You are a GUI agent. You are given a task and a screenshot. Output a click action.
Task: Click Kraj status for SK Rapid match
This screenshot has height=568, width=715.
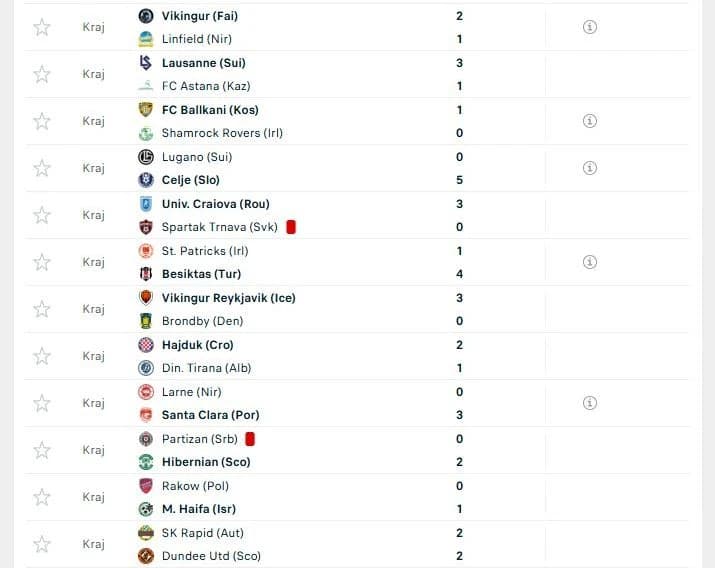pos(93,544)
